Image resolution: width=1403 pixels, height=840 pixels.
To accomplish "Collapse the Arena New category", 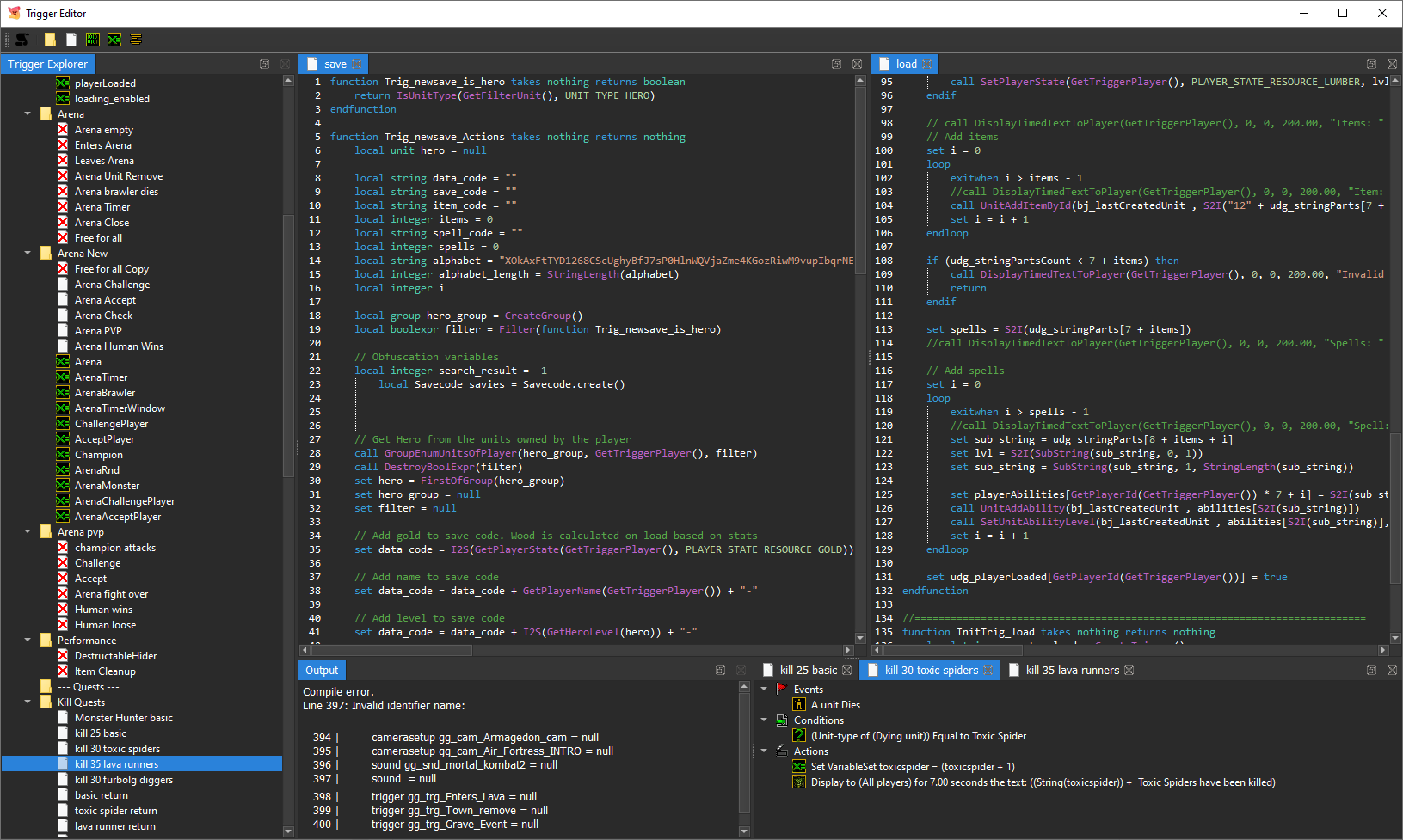I will pyautogui.click(x=27, y=253).
